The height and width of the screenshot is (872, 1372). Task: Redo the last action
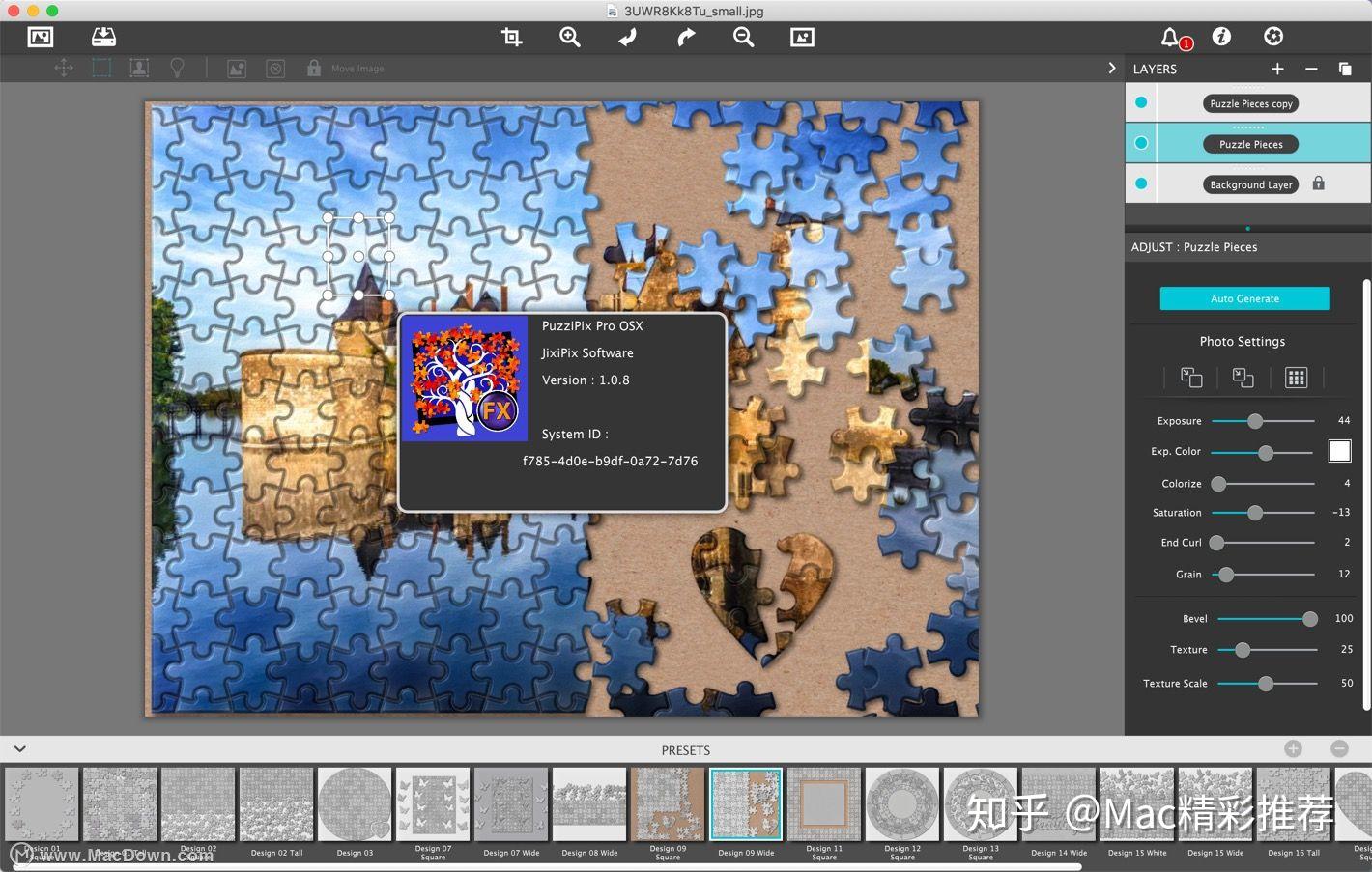[686, 37]
